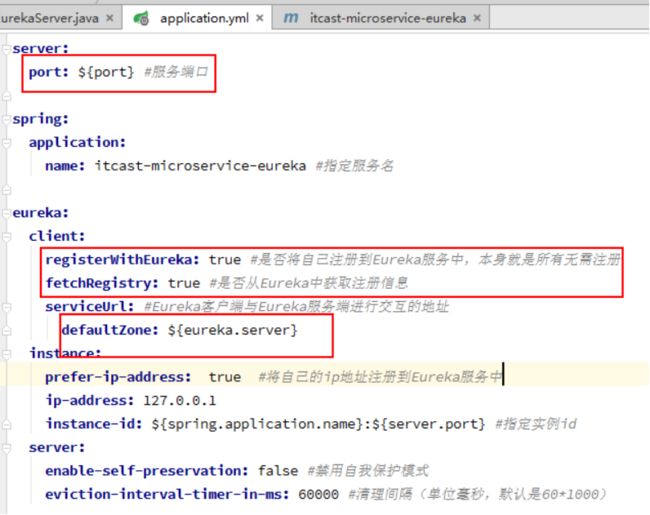Click the 'prefer-ip-address' key
Image resolution: width=650 pixels, height=515 pixels.
tap(114, 377)
